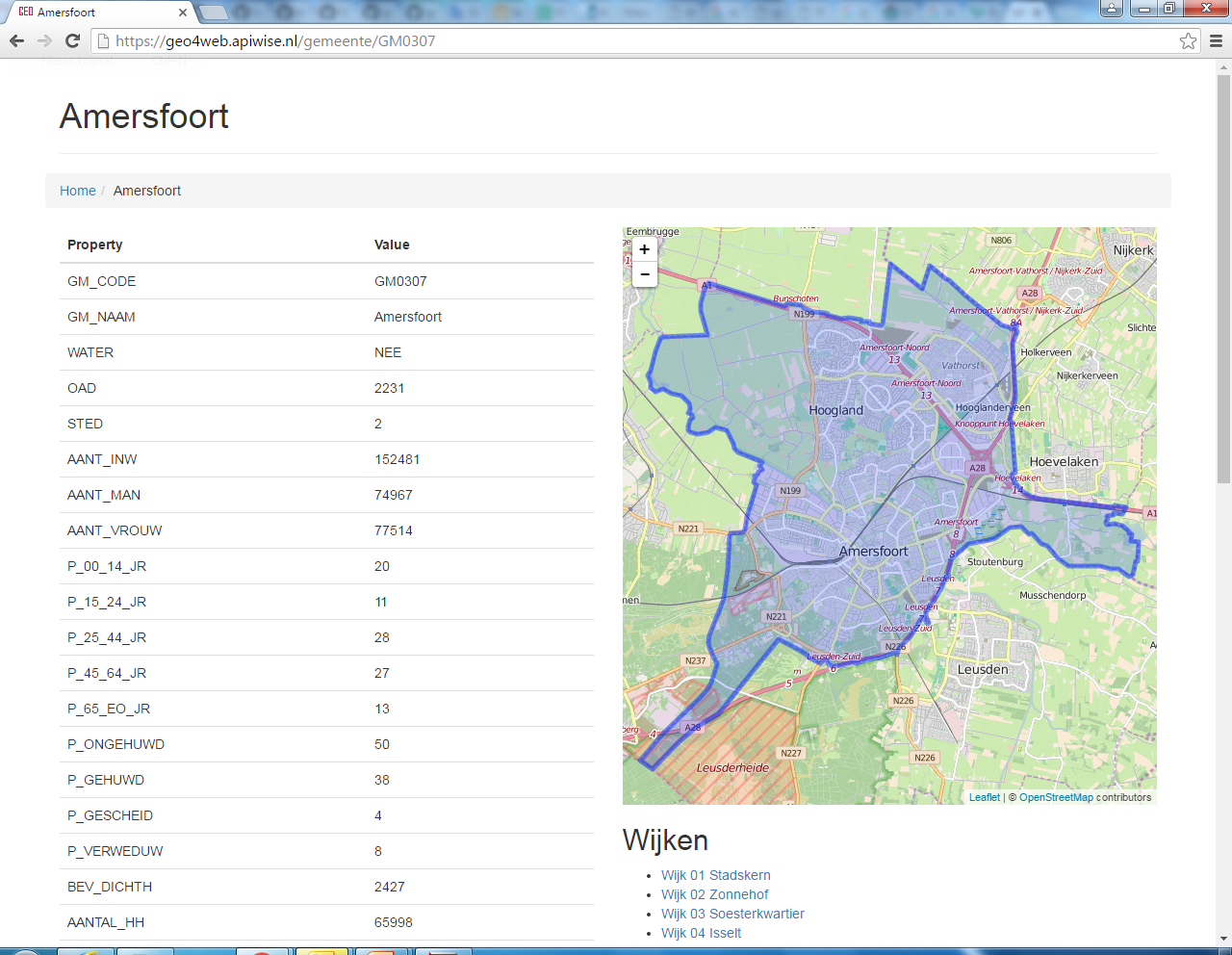
Task: Open Wijk 03 Soesterkwartier link
Action: pyautogui.click(x=732, y=914)
